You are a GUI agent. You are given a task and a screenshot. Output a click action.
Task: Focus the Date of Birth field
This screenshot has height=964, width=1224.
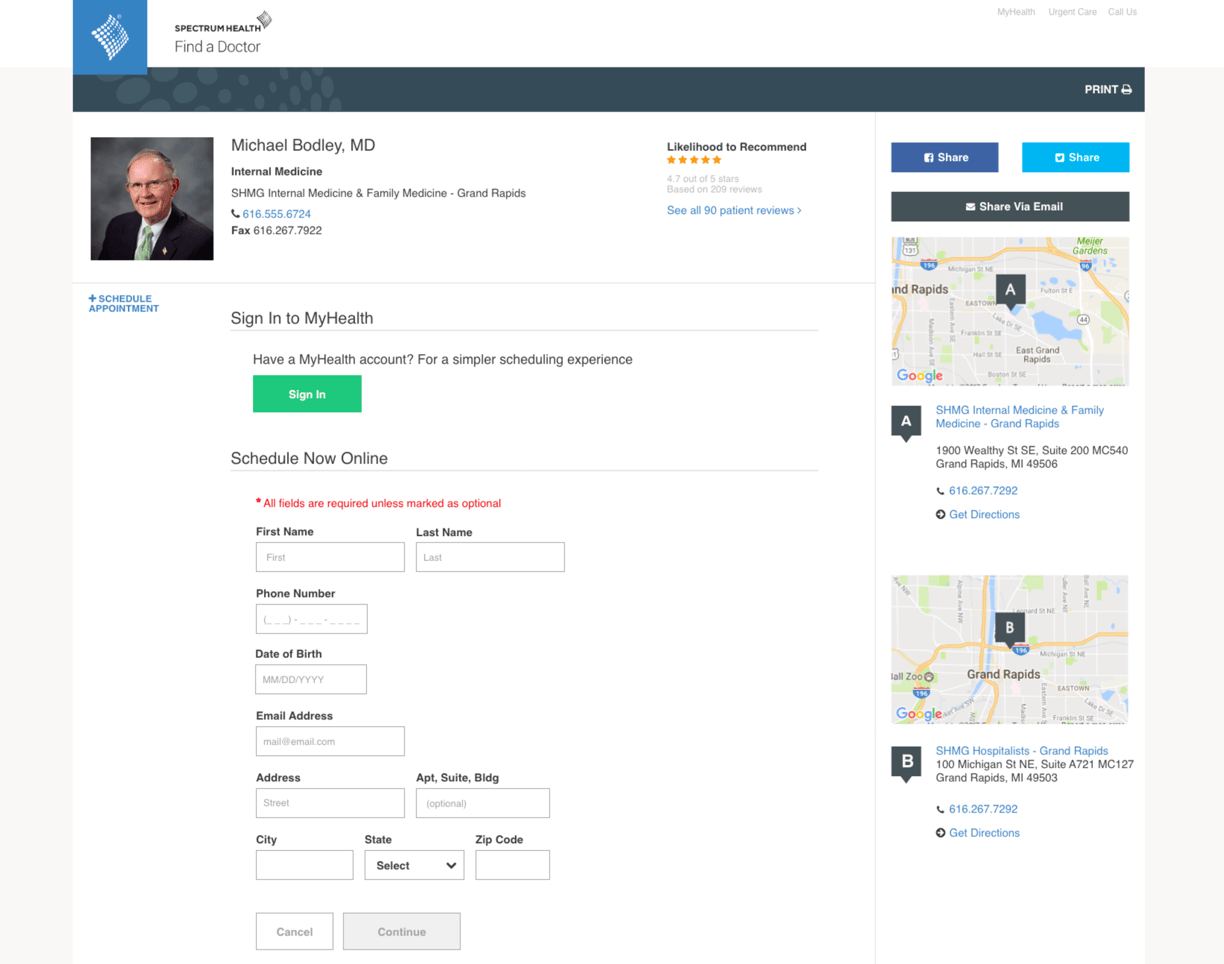[x=311, y=679]
